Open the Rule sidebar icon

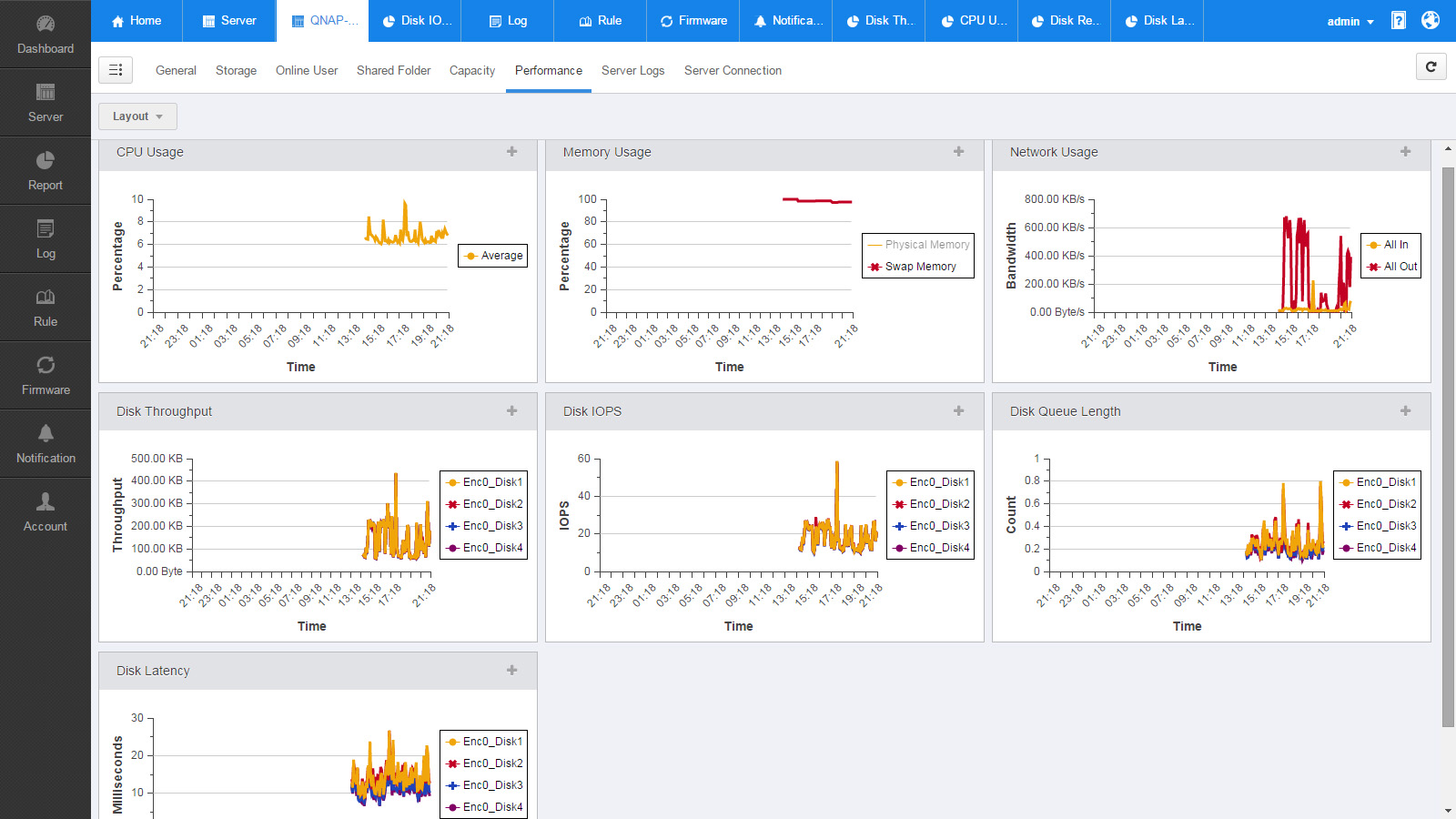click(45, 307)
